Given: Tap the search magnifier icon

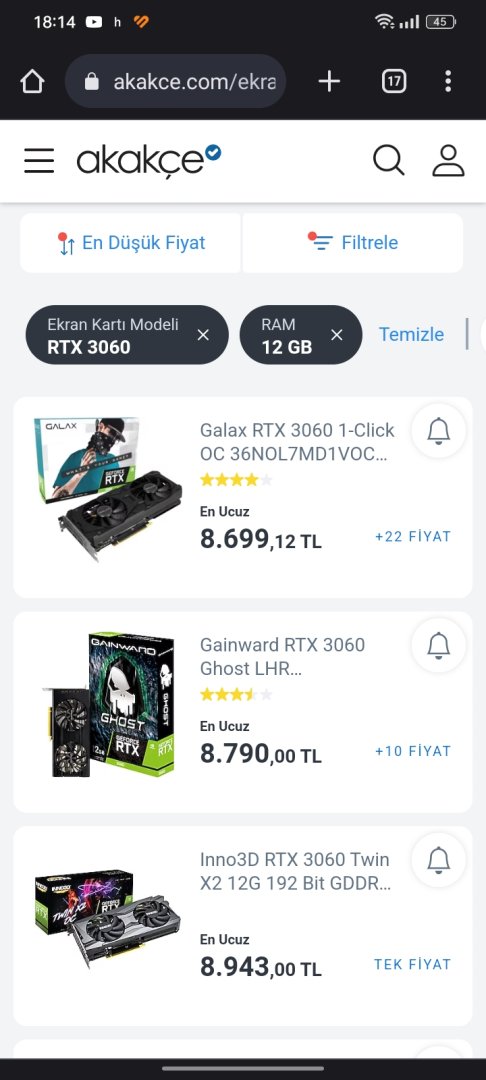Looking at the screenshot, I should pyautogui.click(x=388, y=160).
